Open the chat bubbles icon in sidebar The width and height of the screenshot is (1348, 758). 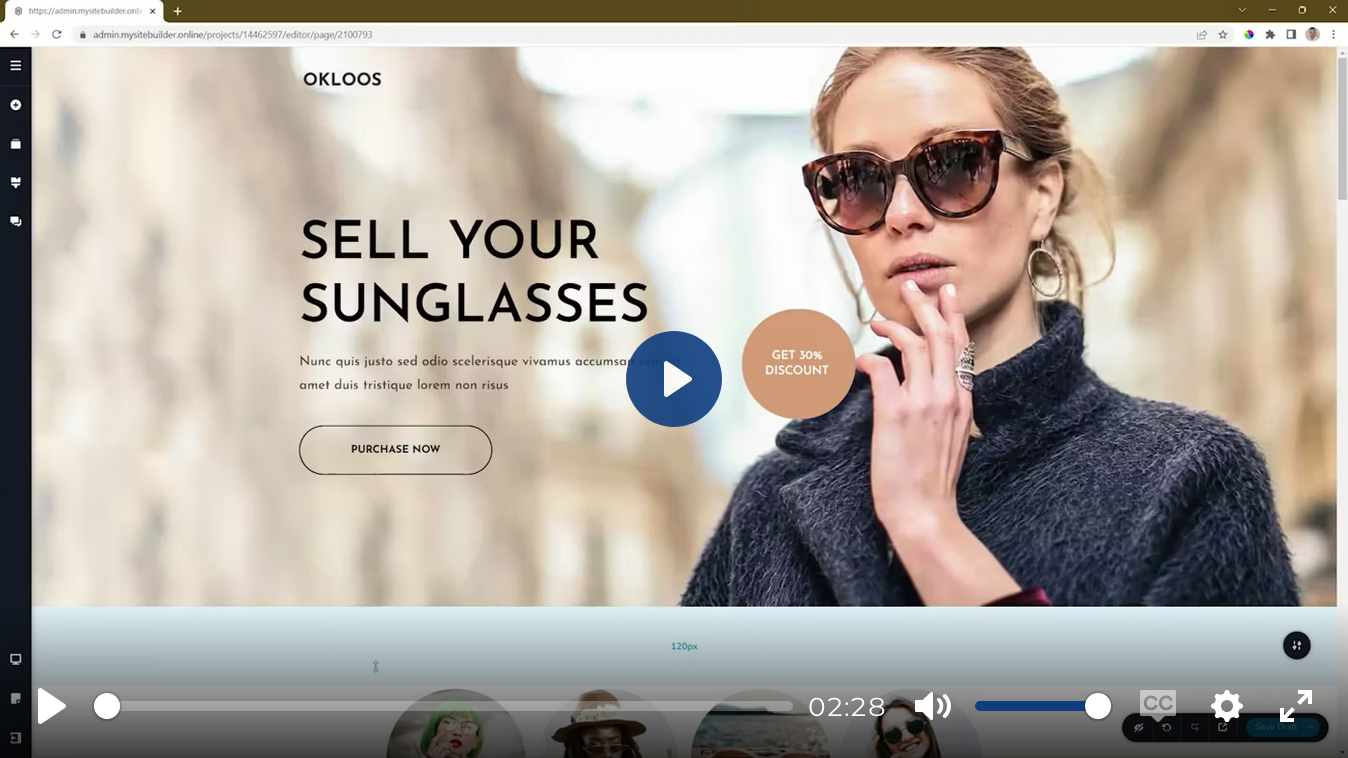(x=15, y=221)
